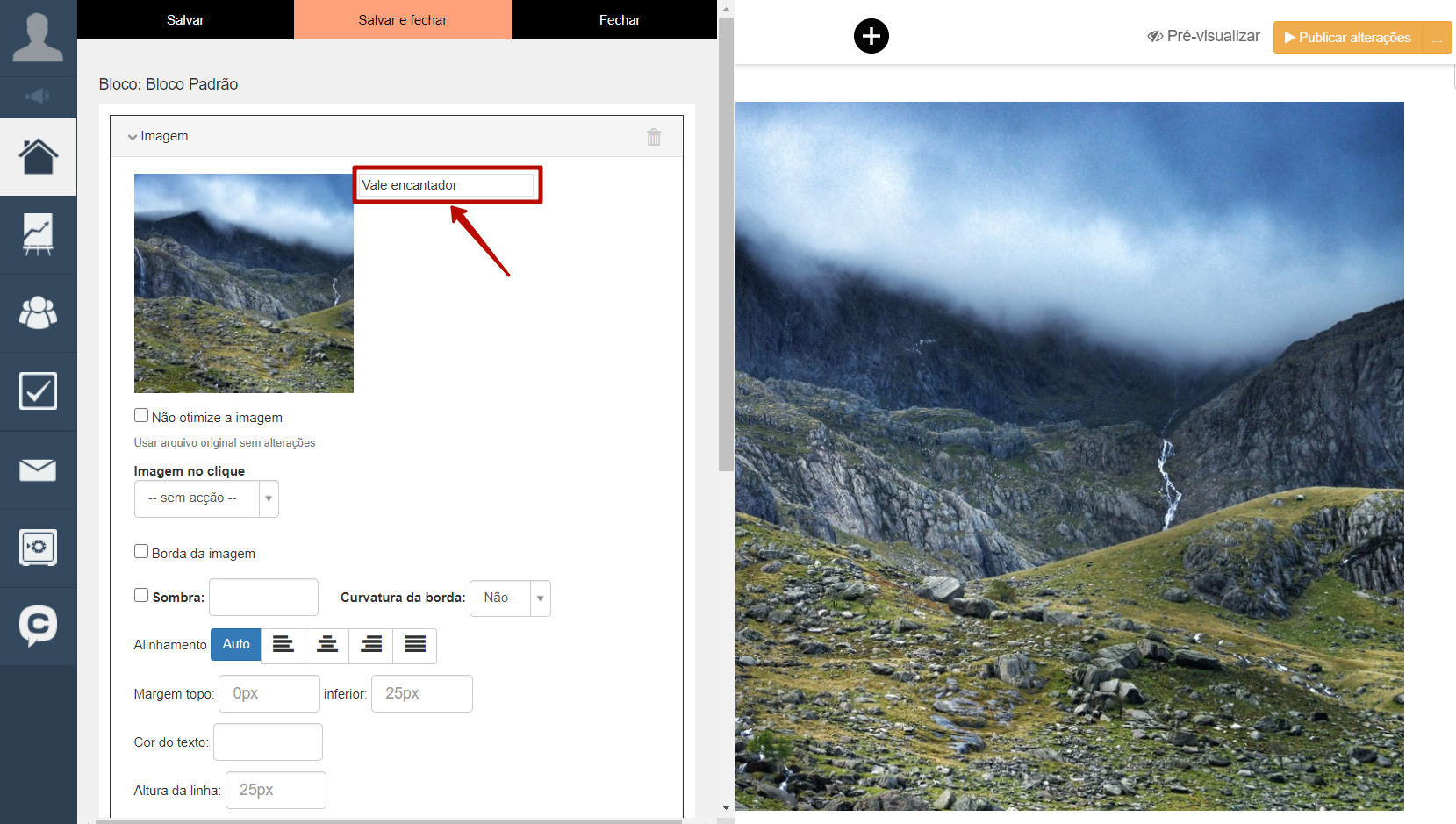This screenshot has height=824, width=1456.
Task: Delete the Imagem block with the trash icon
Action: point(654,137)
